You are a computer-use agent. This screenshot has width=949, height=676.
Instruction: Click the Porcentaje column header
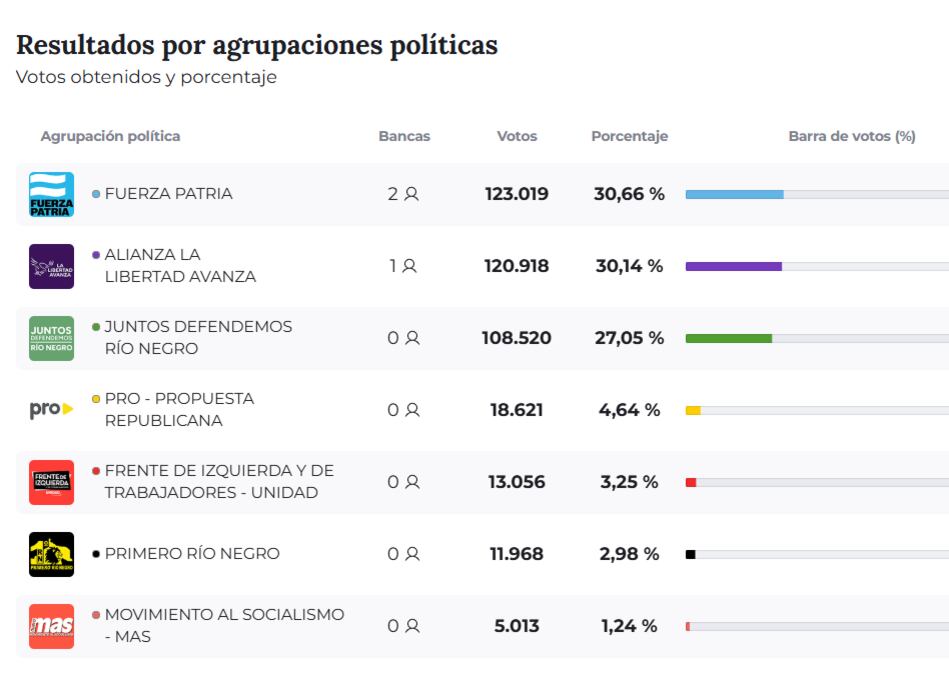tap(629, 136)
